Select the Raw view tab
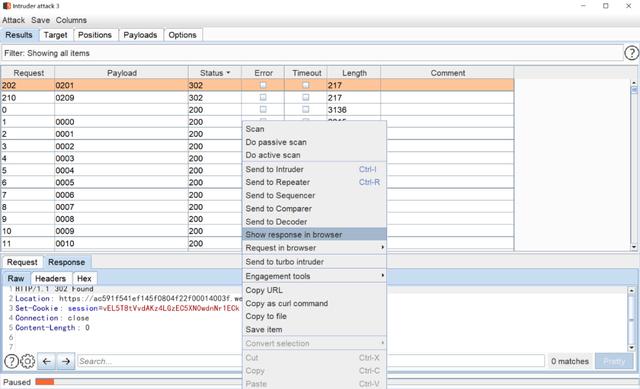The width and height of the screenshot is (640, 389). pos(16,278)
